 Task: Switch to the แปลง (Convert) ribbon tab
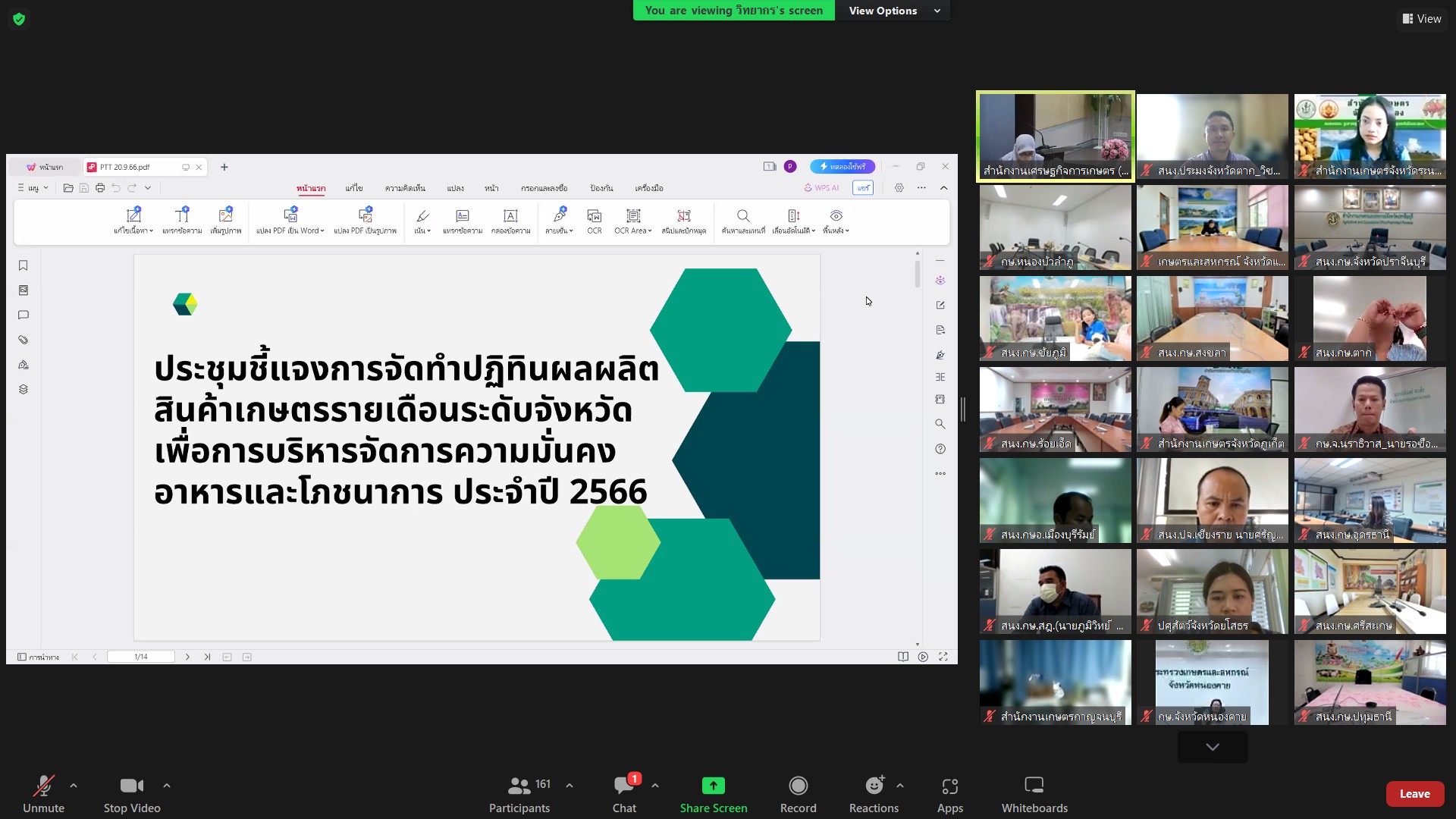point(455,188)
